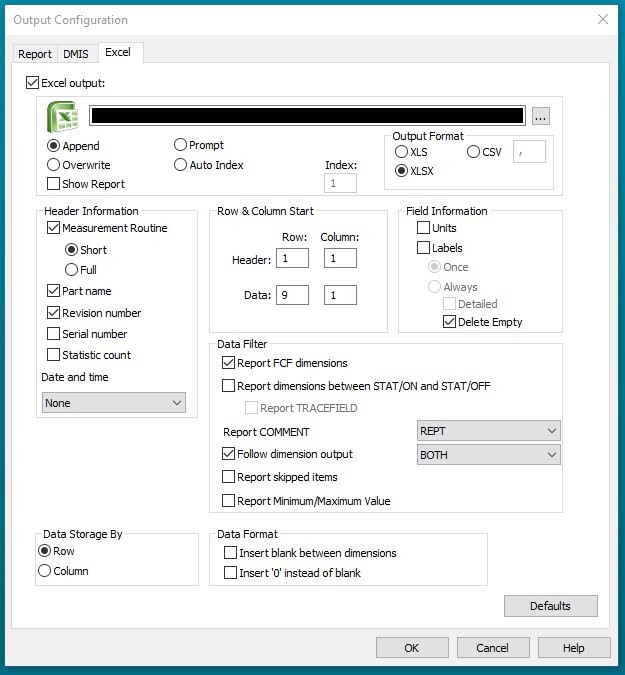Switch to the DMIS tab
Screen dimensions: 625x675
tap(76, 54)
